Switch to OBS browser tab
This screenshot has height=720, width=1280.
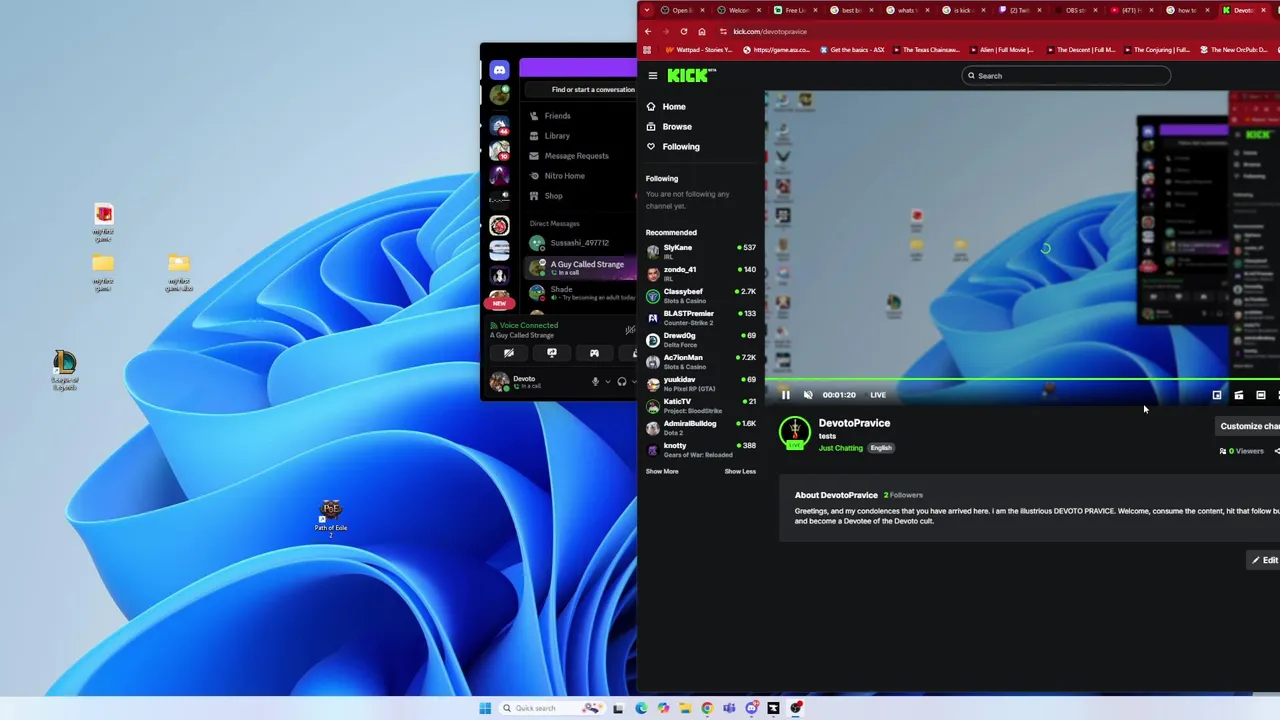point(1075,10)
